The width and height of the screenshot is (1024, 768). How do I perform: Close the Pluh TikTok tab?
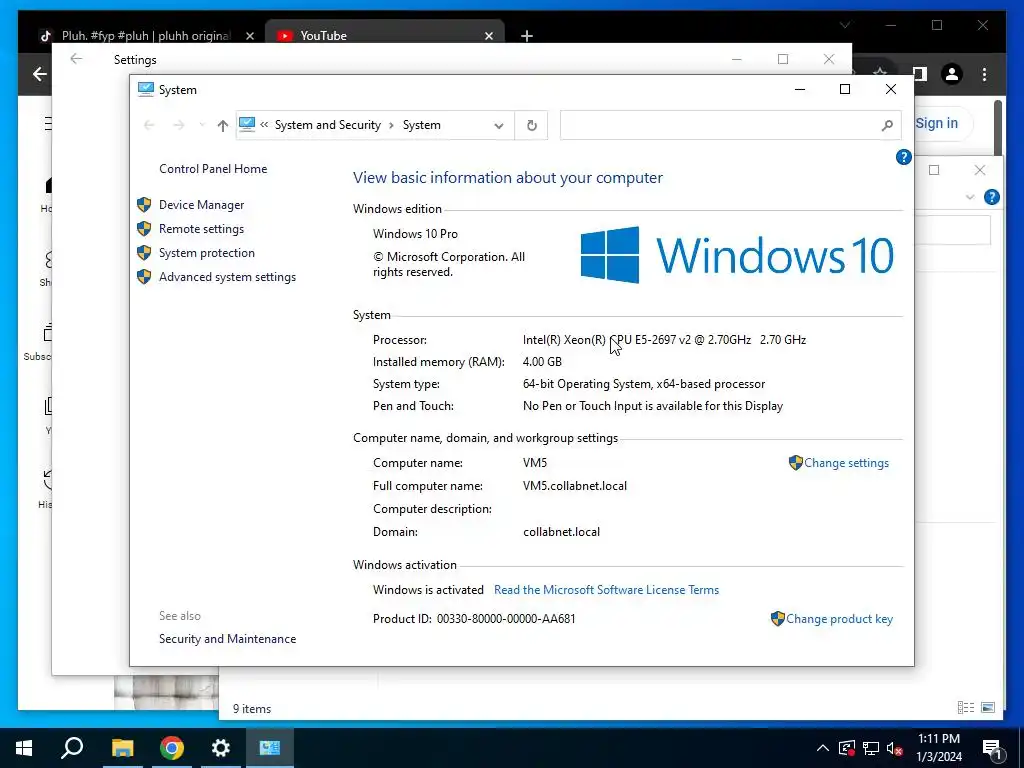pyautogui.click(x=249, y=37)
